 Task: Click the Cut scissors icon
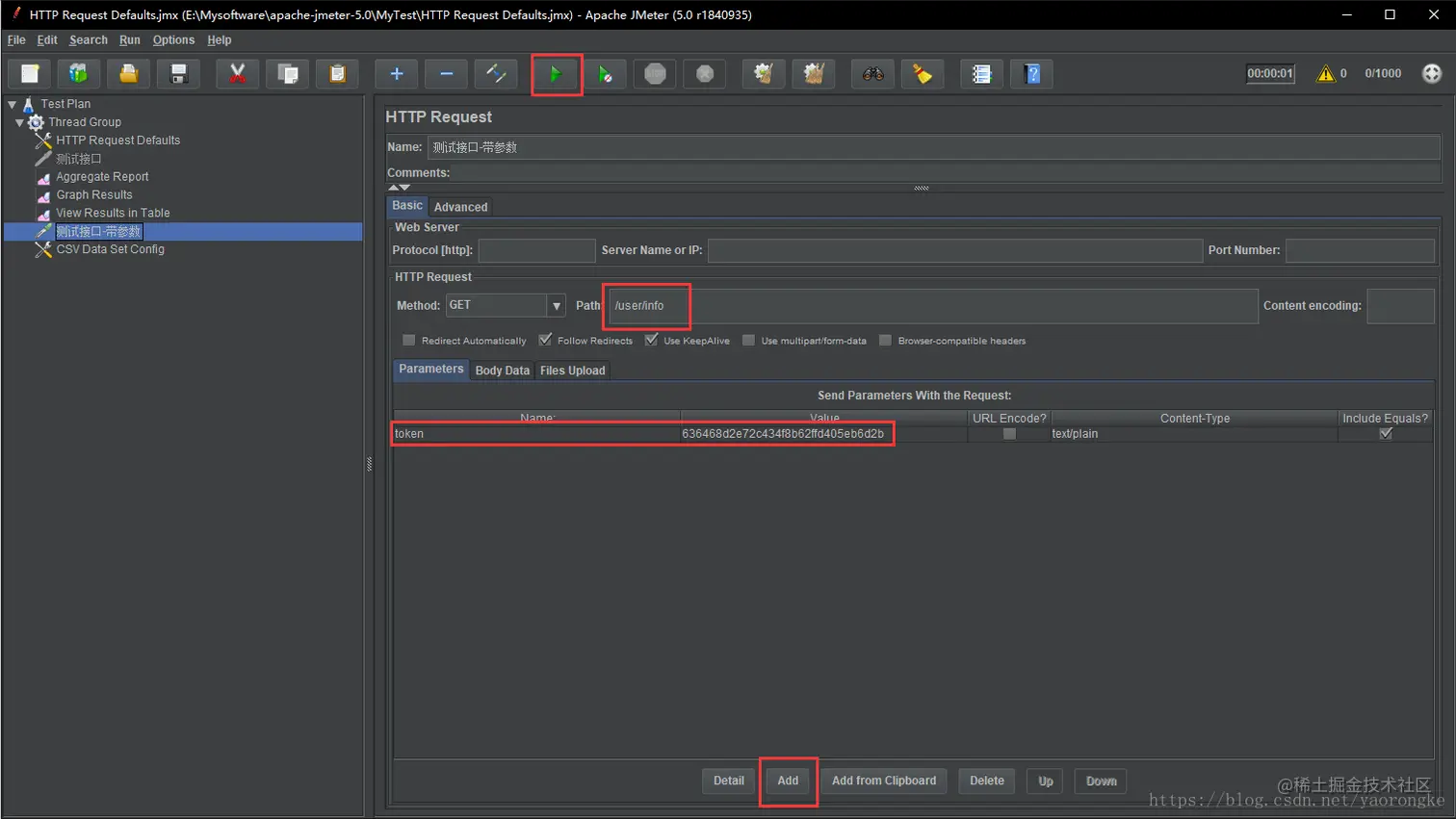(x=238, y=74)
